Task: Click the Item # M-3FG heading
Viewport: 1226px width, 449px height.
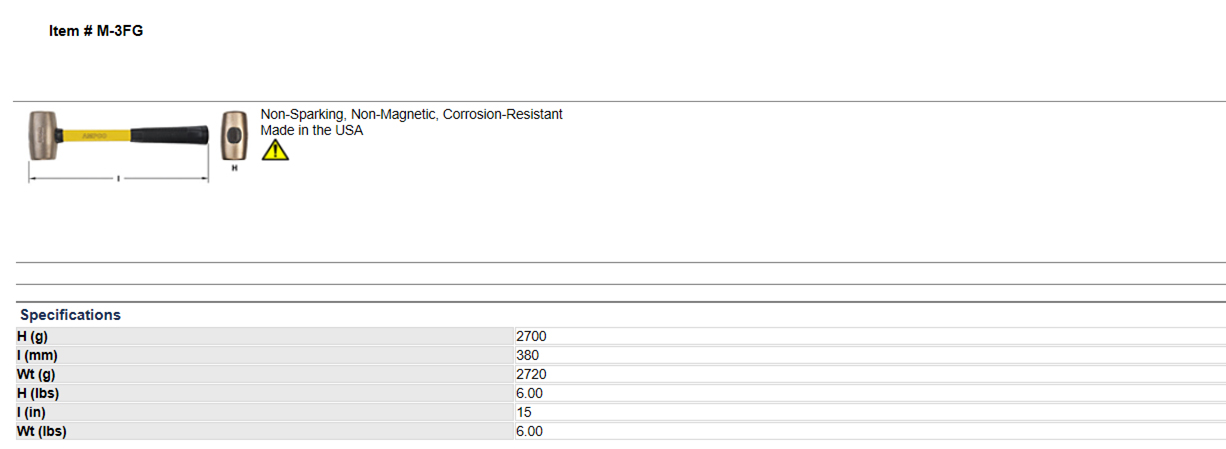Action: 96,31
